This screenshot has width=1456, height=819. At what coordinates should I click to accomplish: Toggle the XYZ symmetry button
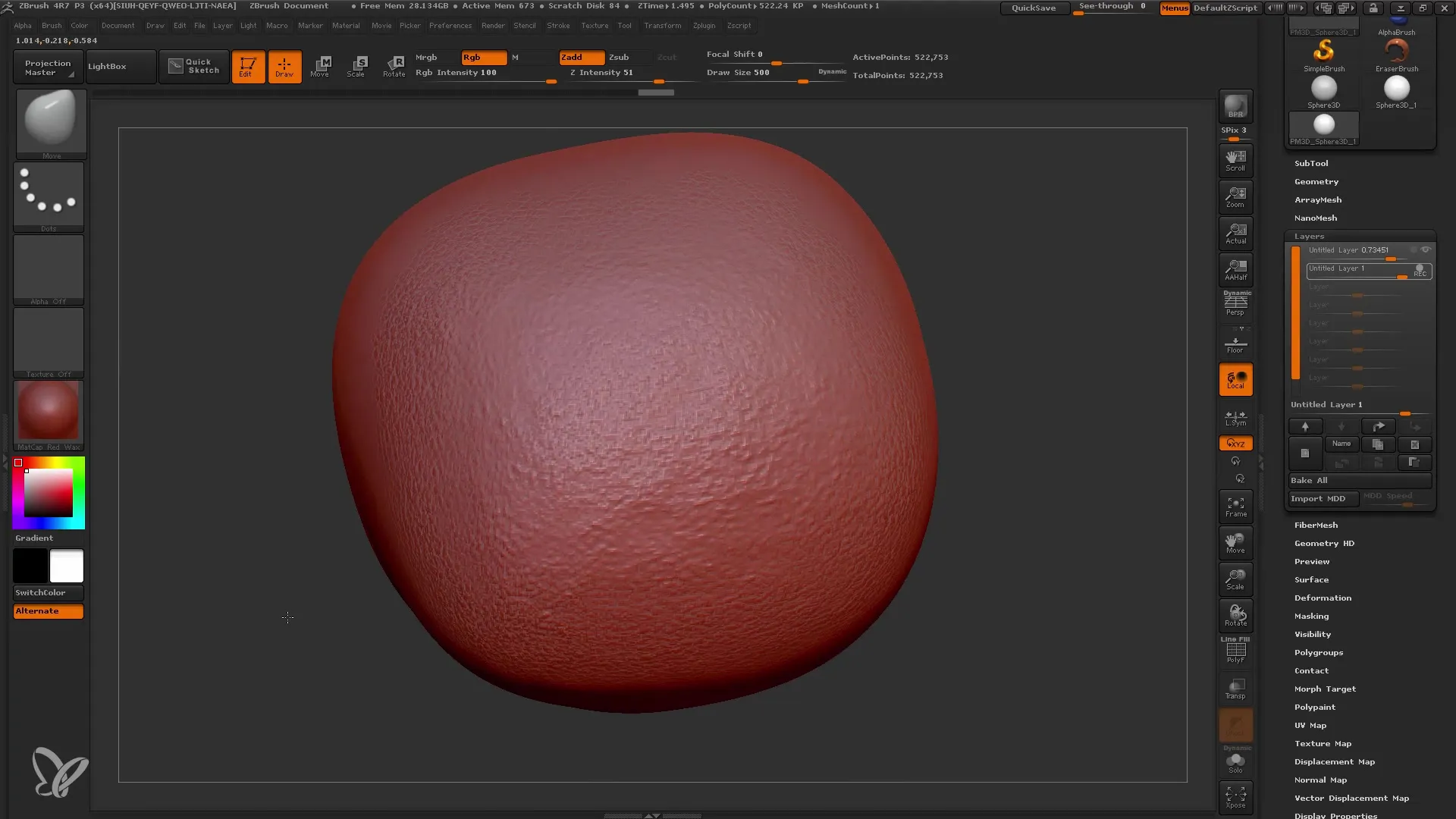pyautogui.click(x=1235, y=443)
